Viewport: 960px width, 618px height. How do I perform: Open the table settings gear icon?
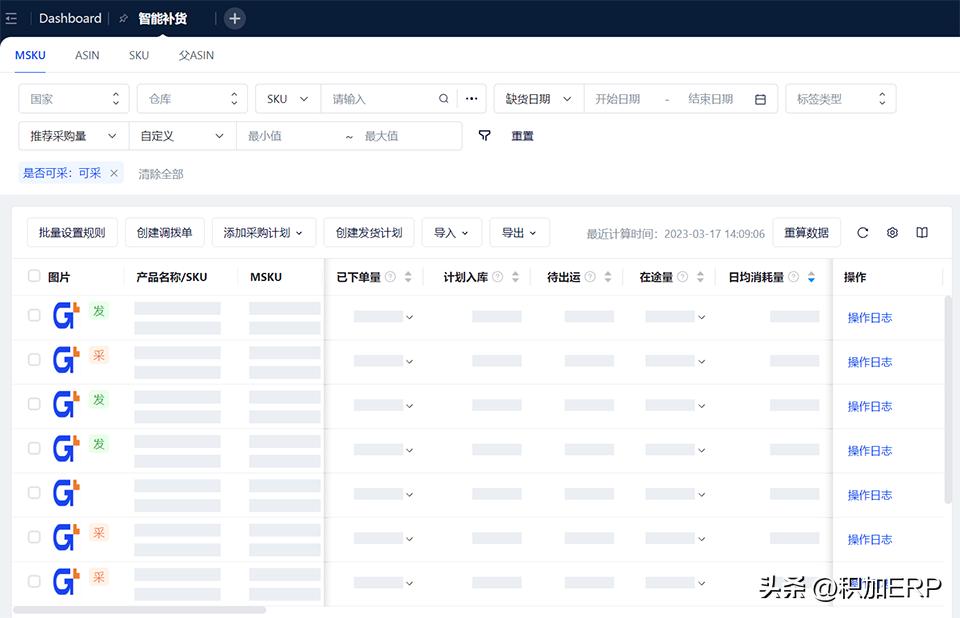pyautogui.click(x=891, y=232)
